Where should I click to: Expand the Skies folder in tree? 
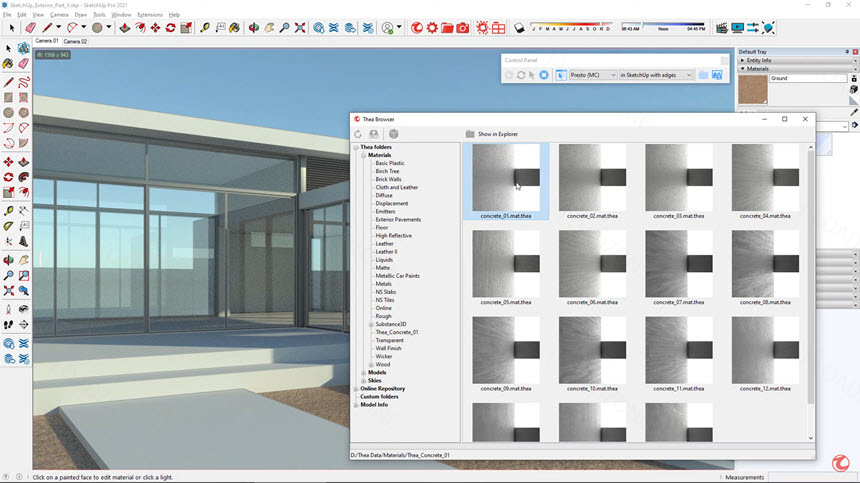tap(363, 380)
